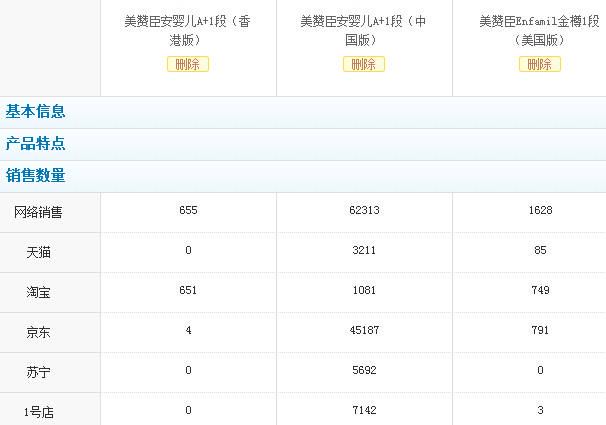The width and height of the screenshot is (606, 425).
Task: Select the 天猫 row label
Action: 38,252
